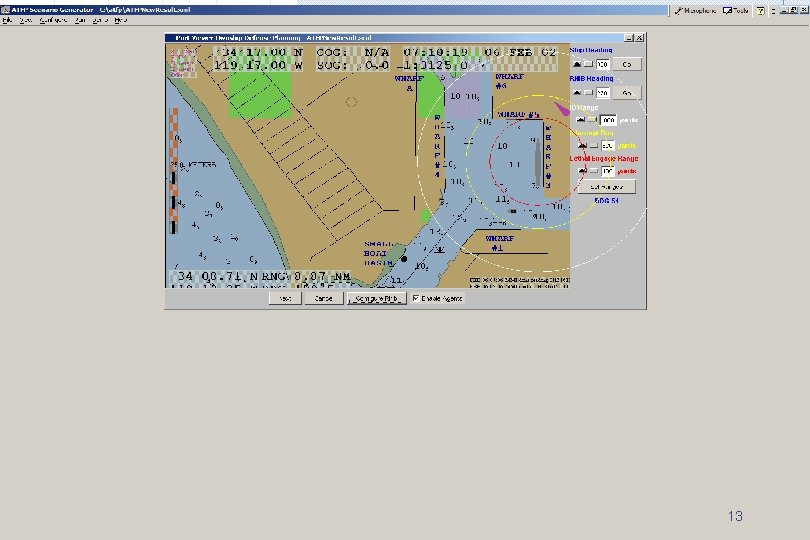The image size is (810, 540).
Task: Open the Configure menu
Action: point(53,20)
